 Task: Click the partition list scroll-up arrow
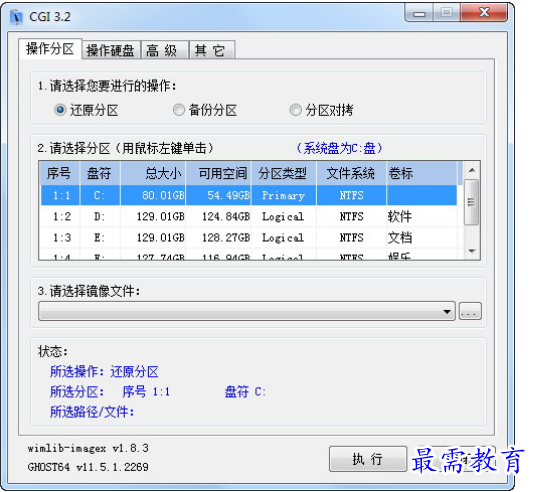[472, 170]
